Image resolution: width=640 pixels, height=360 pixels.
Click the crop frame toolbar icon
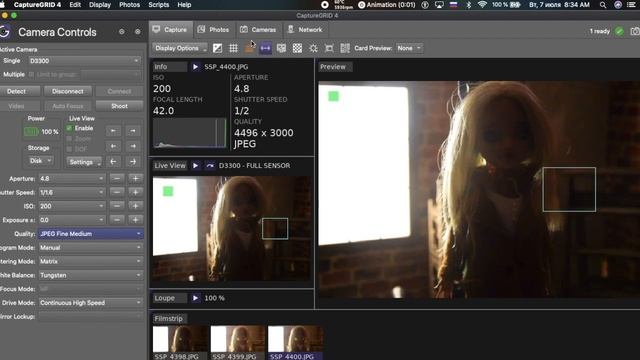[x=329, y=48]
